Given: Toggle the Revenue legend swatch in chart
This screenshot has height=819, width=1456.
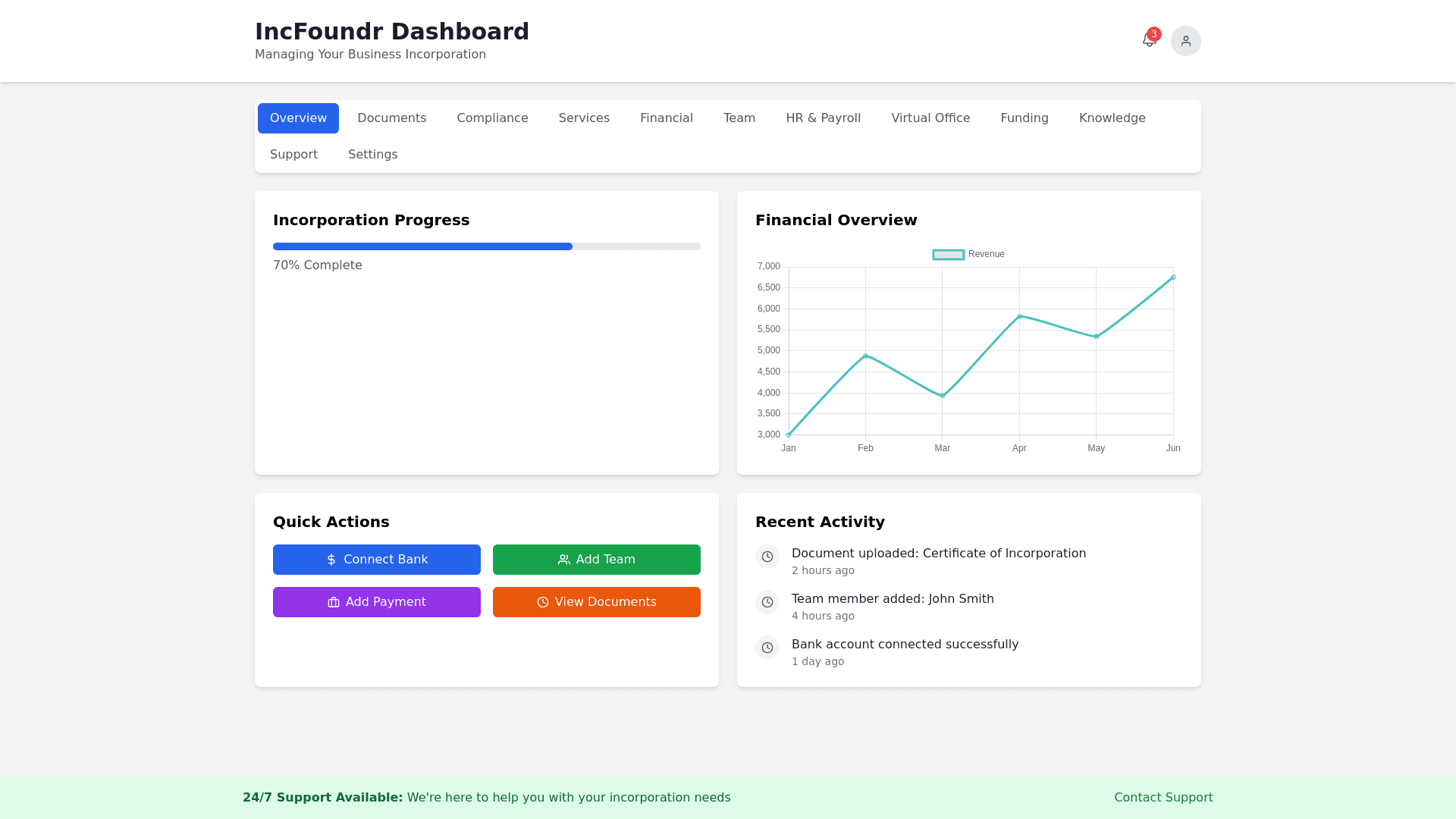Looking at the screenshot, I should coord(948,255).
